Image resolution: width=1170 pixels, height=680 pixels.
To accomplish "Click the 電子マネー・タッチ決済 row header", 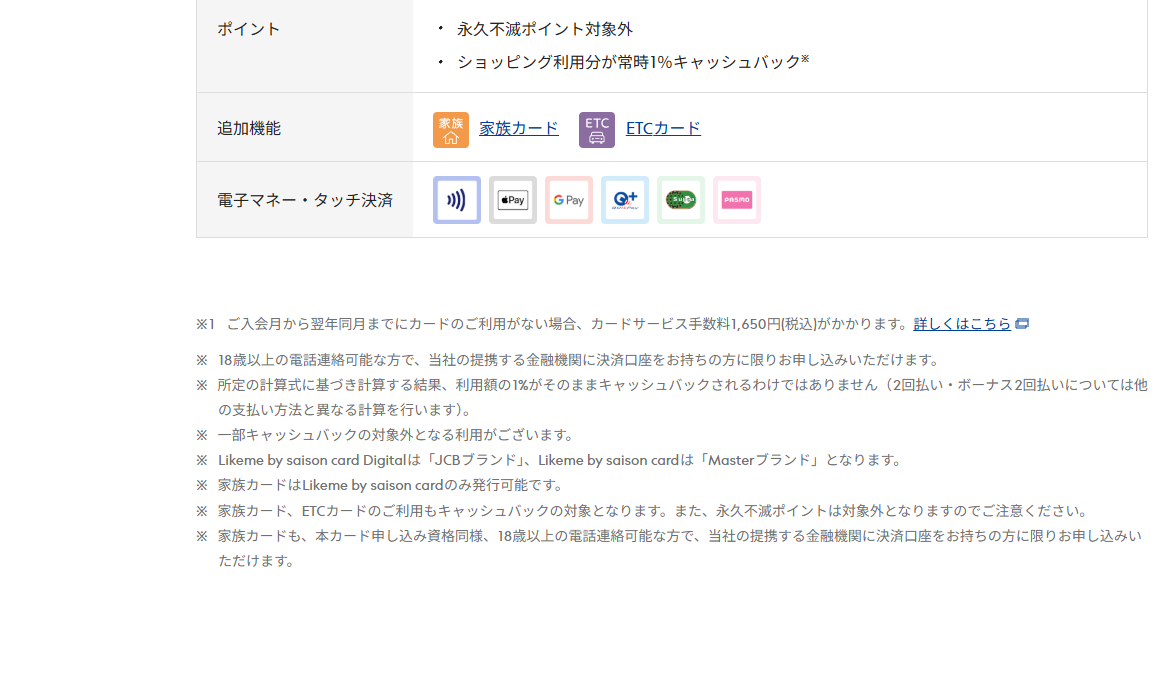I will [x=304, y=200].
